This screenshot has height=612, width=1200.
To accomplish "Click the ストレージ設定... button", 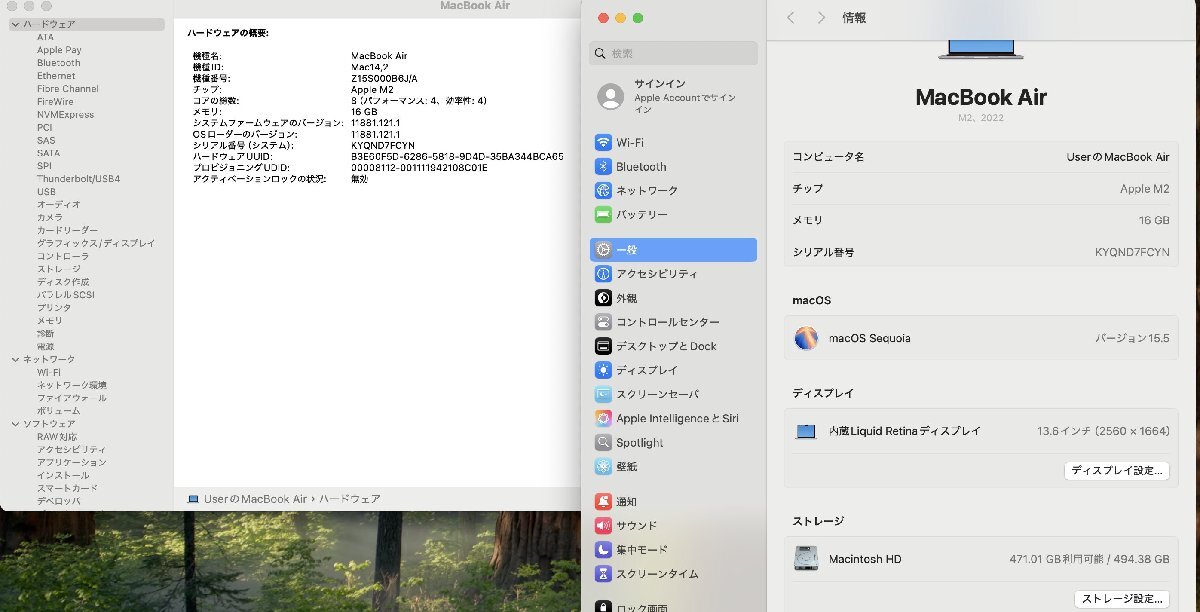I will click(1122, 599).
